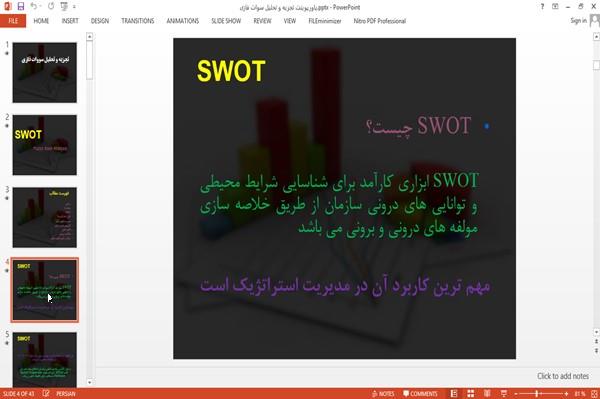
Task: Open the FILE backstage tab
Action: (13, 21)
